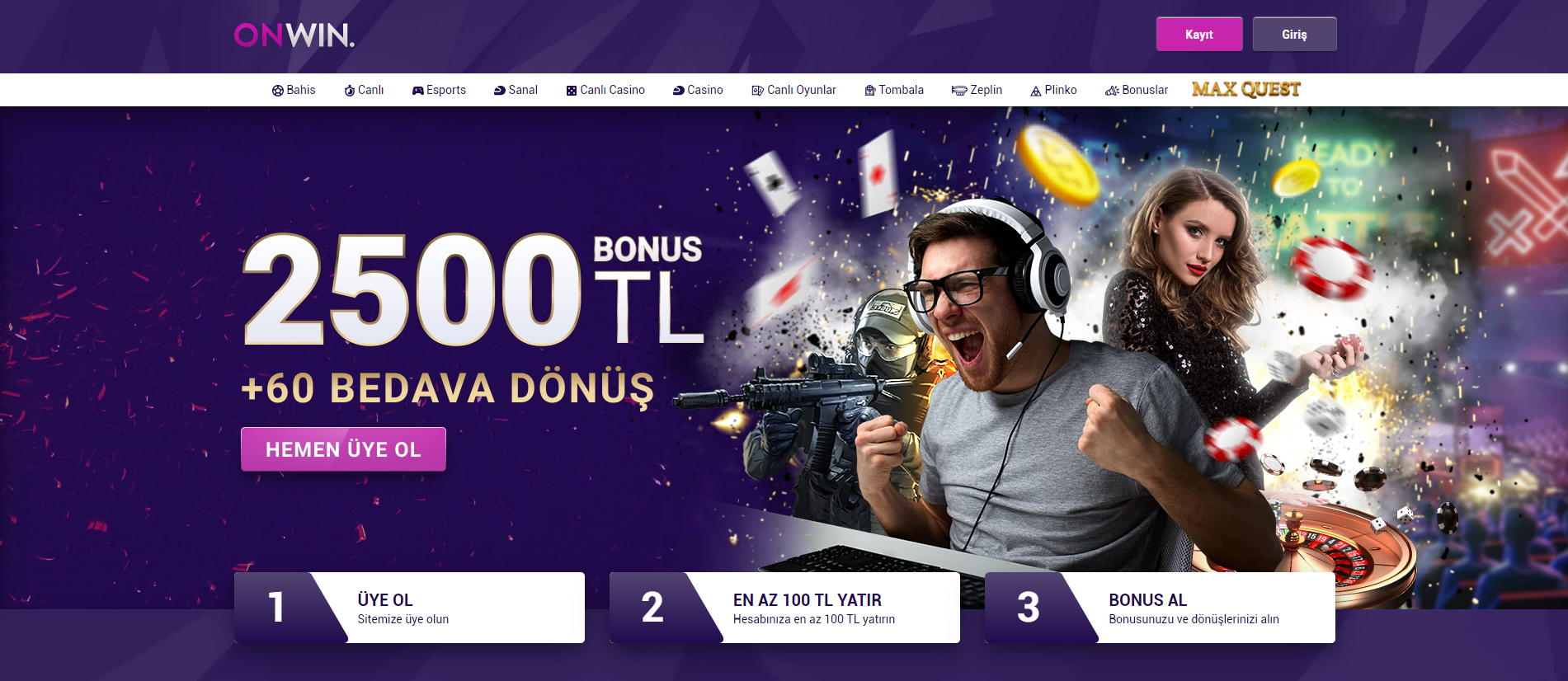Viewport: 1568px width, 681px height.
Task: Go to the Casino section
Action: [698, 90]
